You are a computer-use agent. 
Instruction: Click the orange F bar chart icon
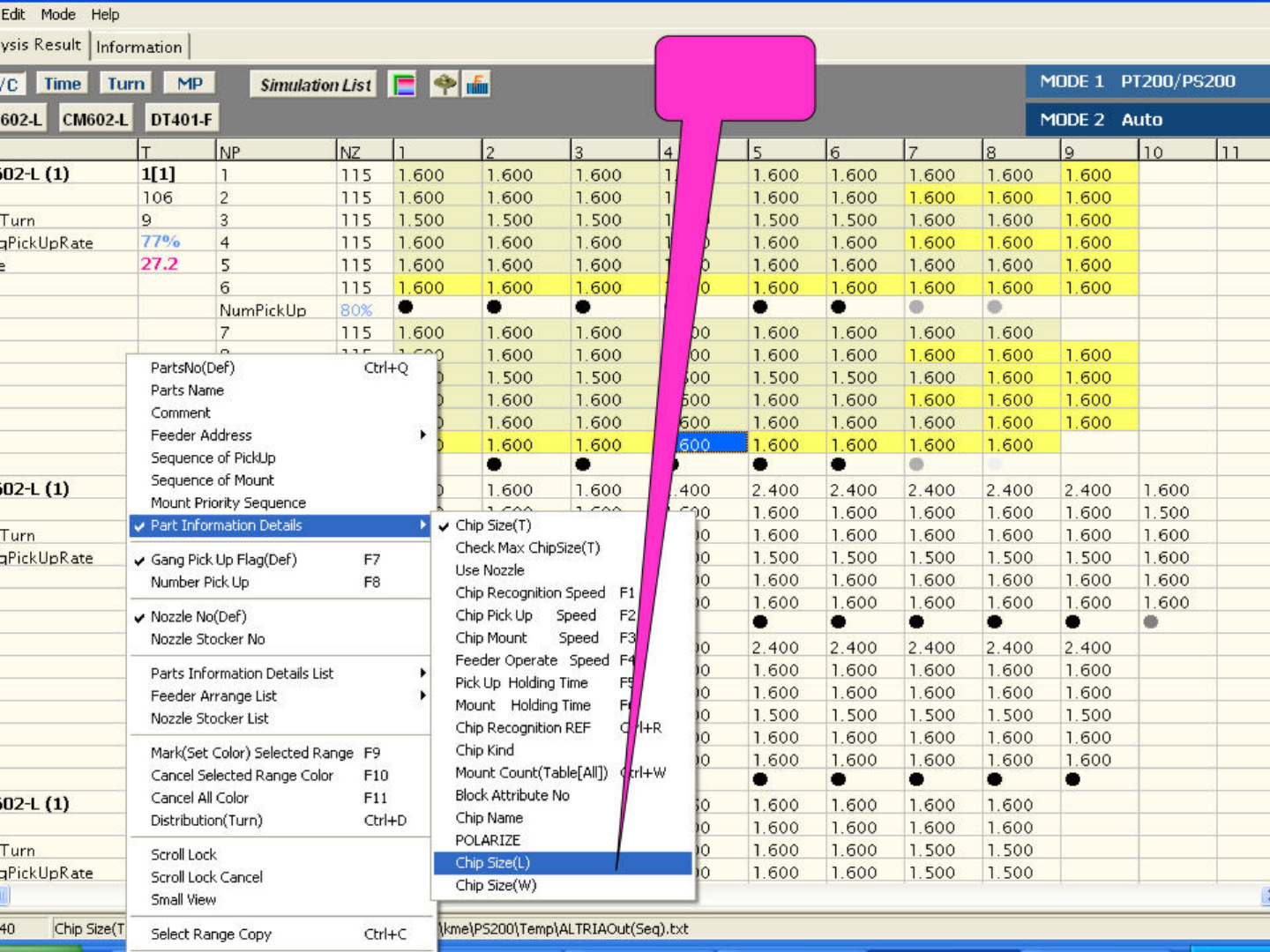tap(477, 85)
